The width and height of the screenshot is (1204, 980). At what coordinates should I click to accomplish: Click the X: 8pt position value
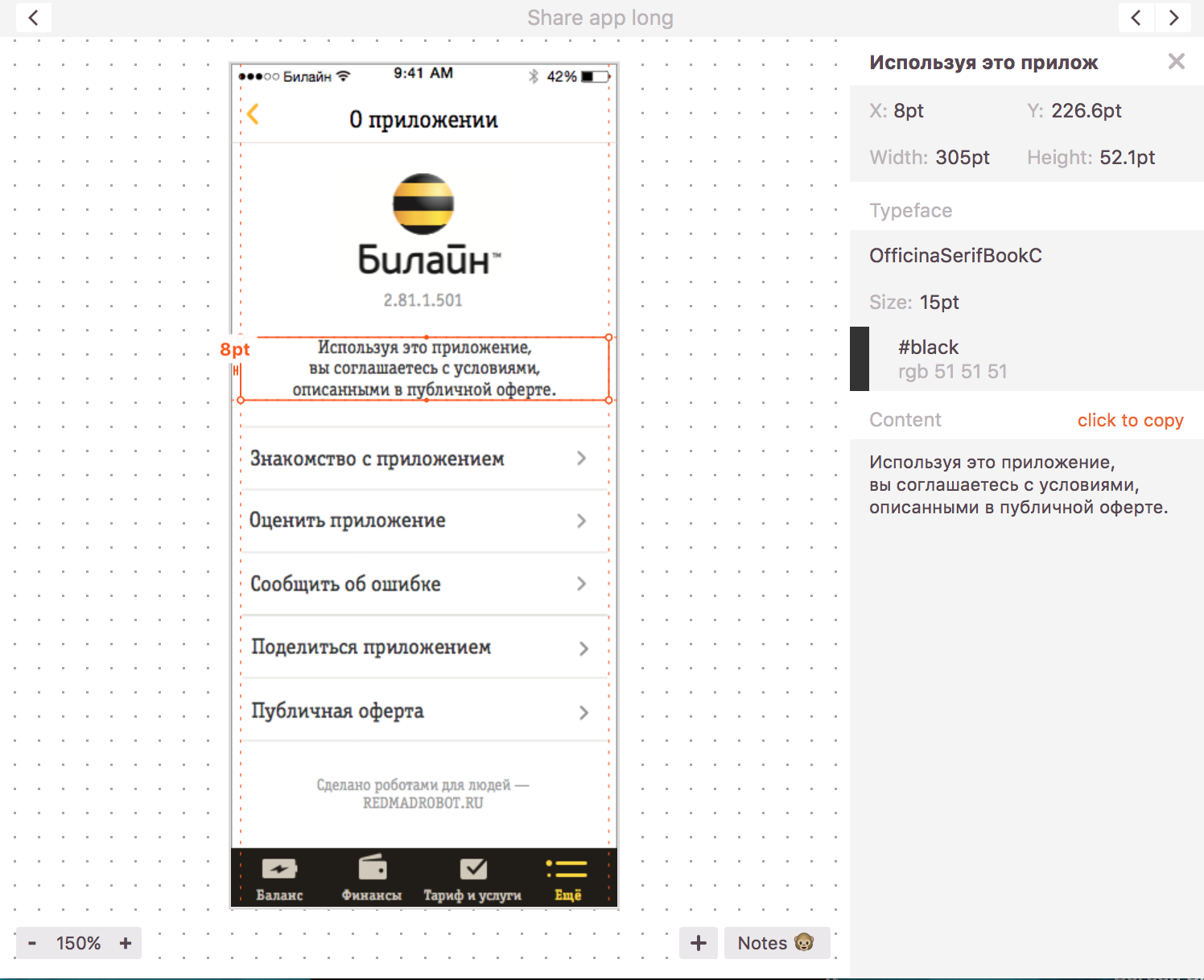[909, 111]
